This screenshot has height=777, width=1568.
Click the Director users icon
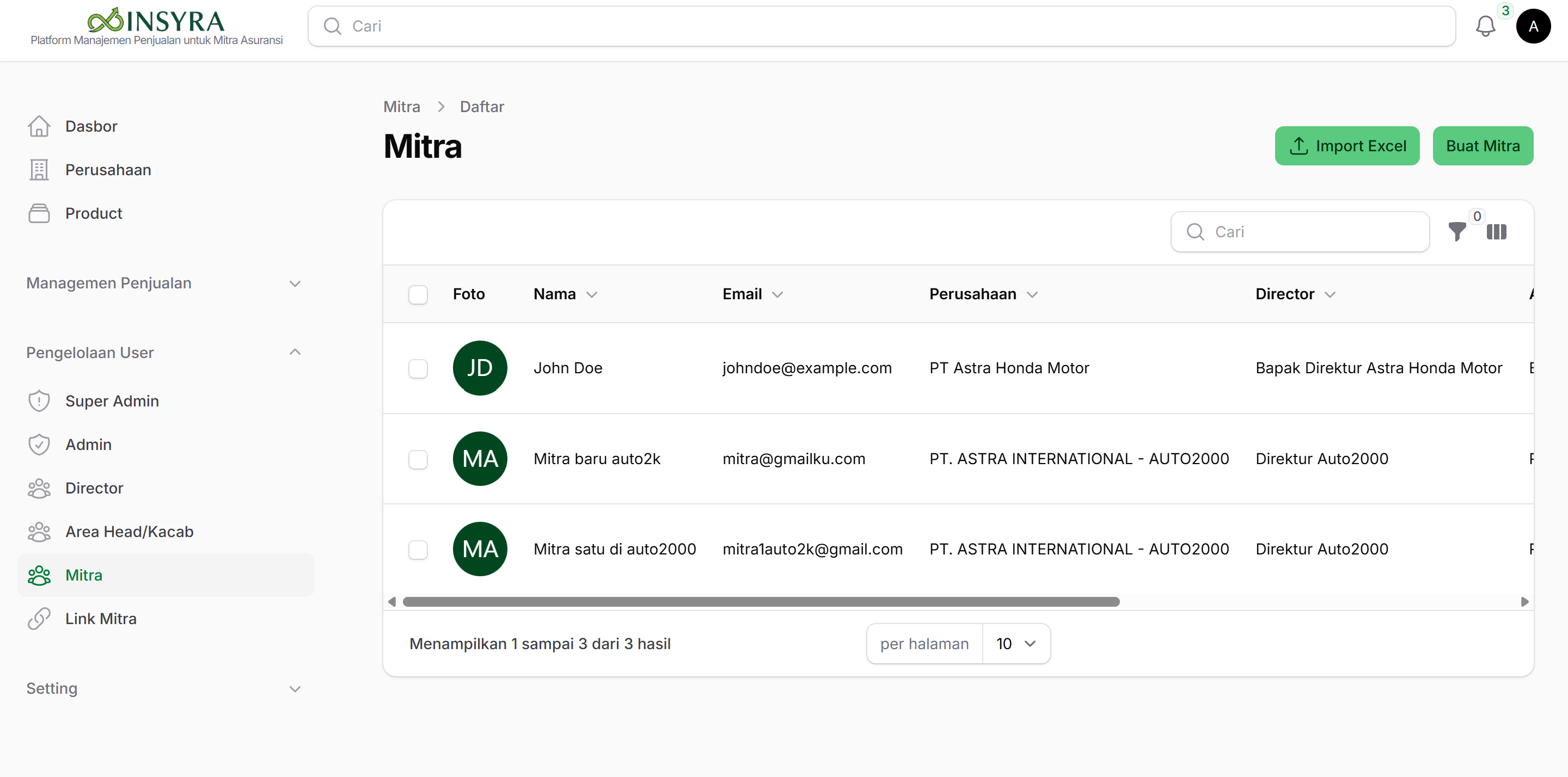[x=39, y=488]
